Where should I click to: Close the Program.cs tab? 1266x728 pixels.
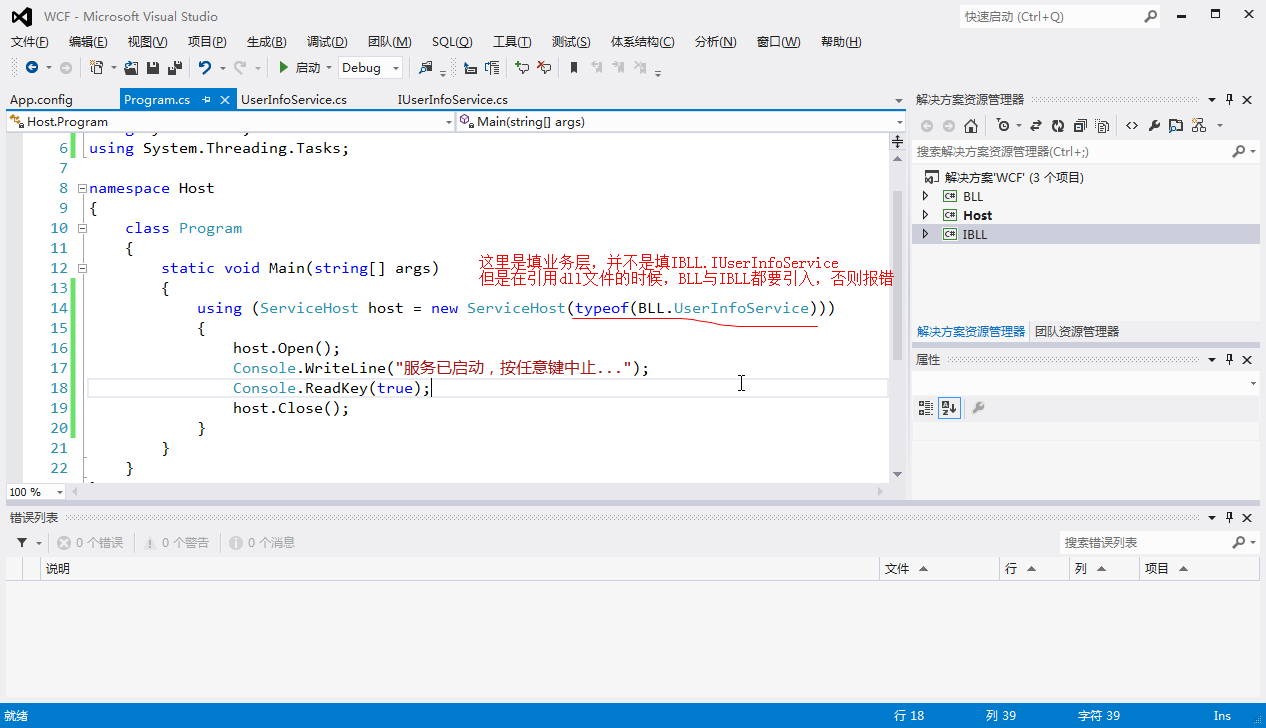[x=225, y=99]
